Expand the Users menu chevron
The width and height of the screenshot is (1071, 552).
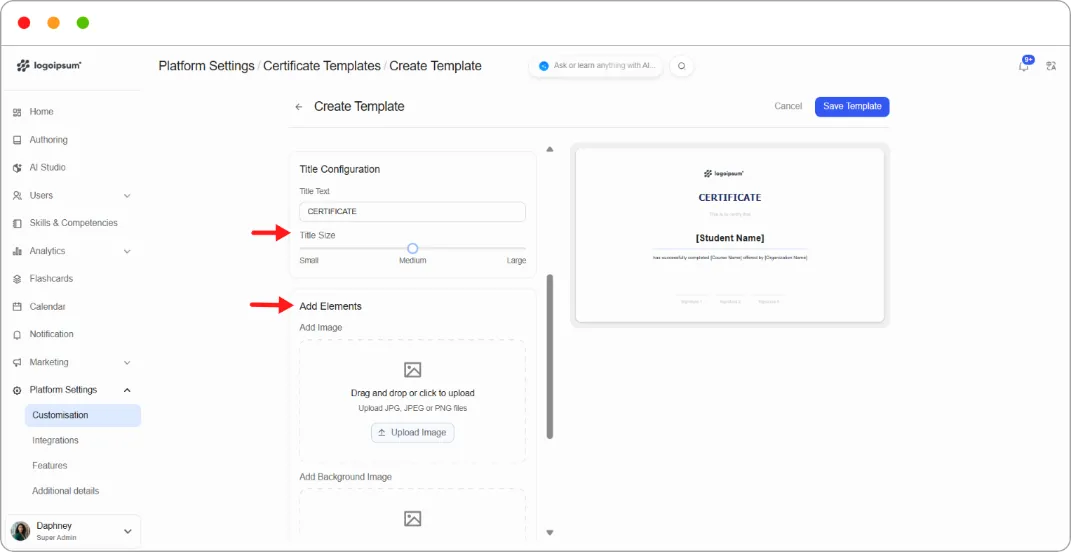click(127, 195)
